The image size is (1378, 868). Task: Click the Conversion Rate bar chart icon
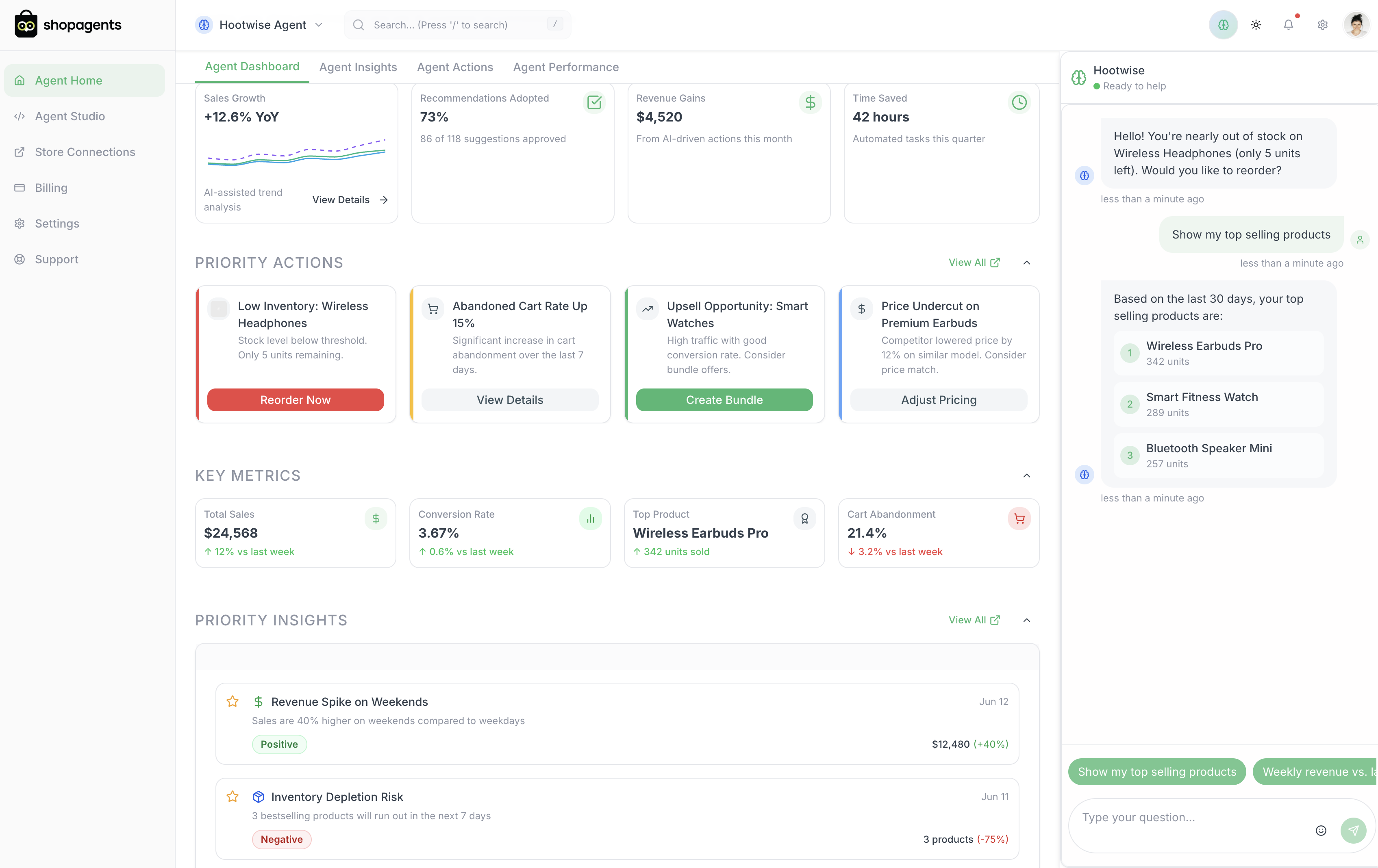[590, 519]
